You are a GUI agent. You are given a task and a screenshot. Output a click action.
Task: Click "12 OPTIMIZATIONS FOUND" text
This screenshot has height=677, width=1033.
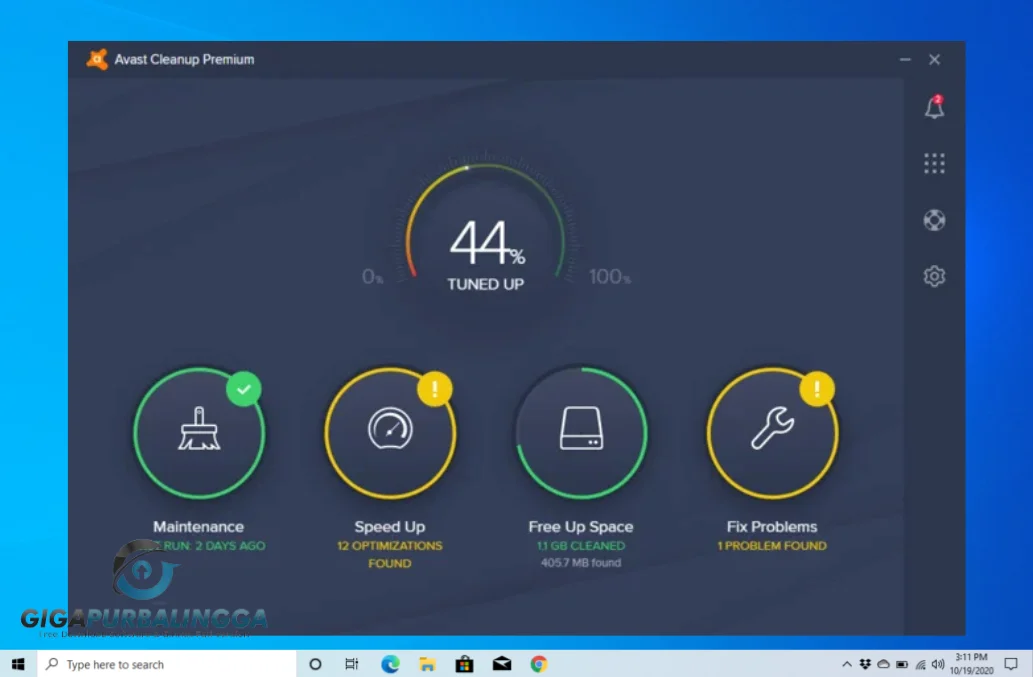tap(390, 555)
